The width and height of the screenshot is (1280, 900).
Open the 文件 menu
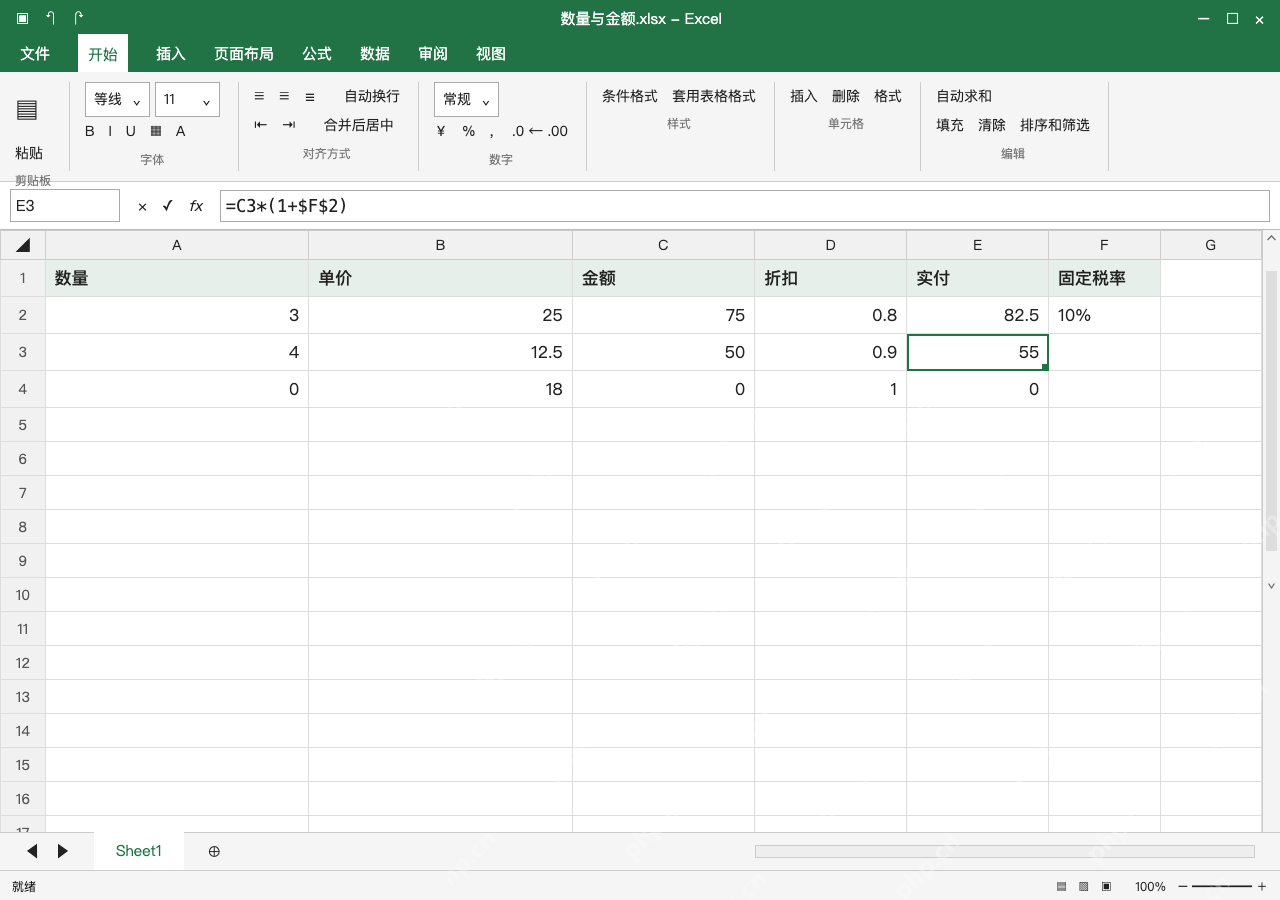[35, 54]
